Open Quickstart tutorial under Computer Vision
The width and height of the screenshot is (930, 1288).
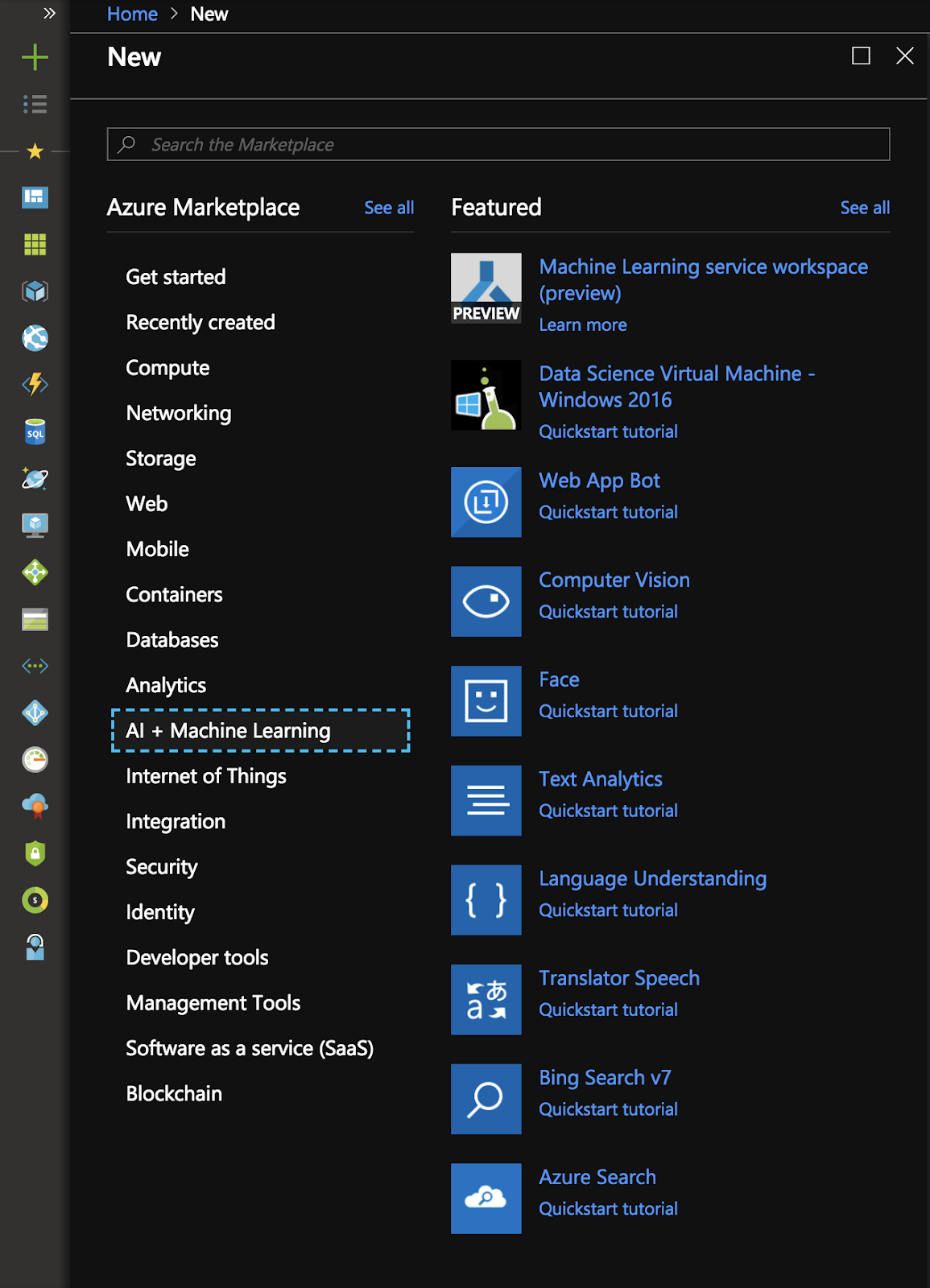coord(608,612)
